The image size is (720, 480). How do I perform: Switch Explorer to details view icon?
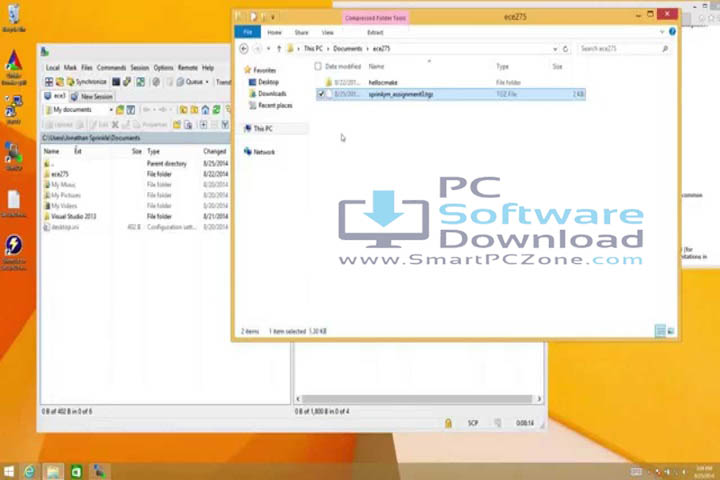[660, 331]
